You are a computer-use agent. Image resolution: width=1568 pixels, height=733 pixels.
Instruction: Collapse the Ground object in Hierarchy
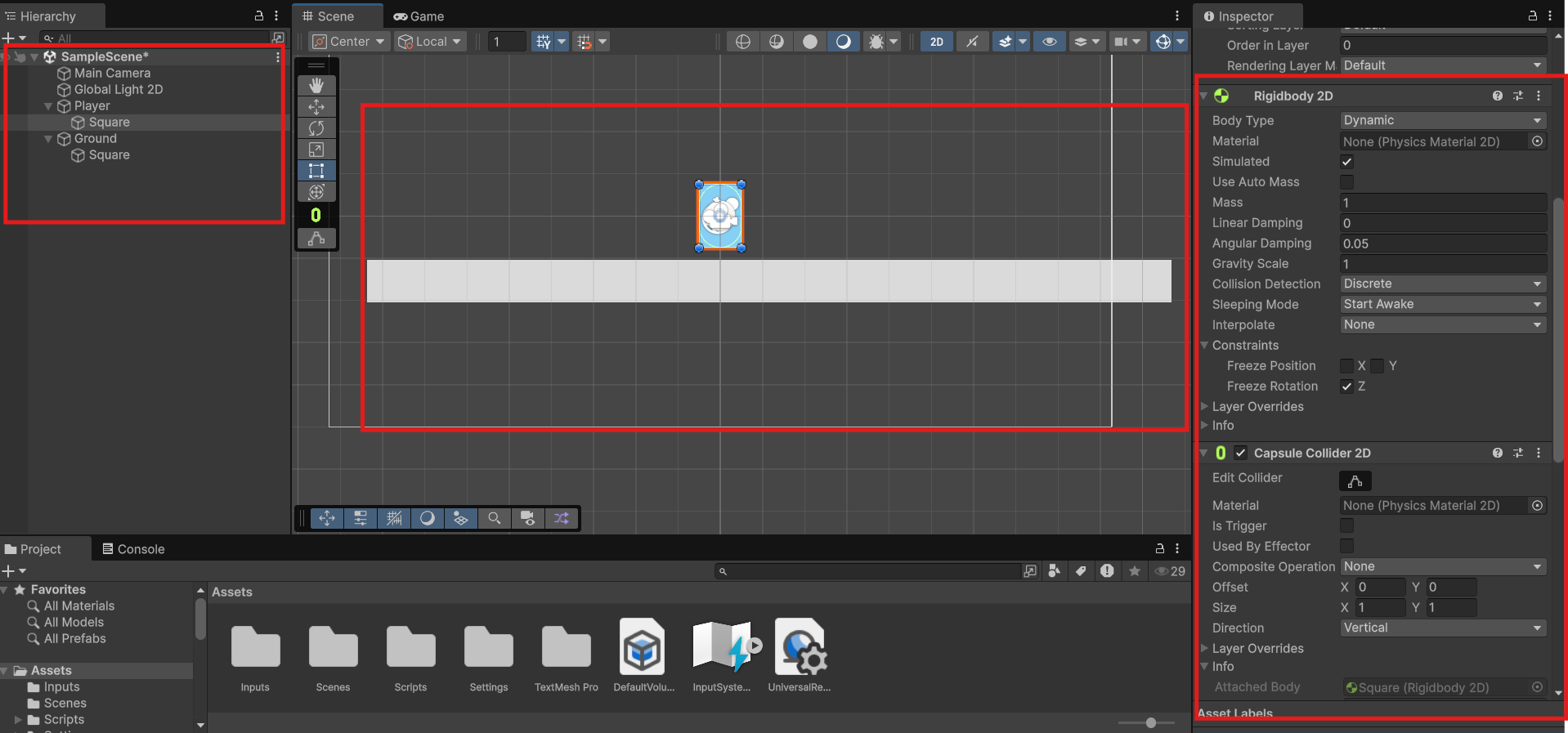click(48, 139)
